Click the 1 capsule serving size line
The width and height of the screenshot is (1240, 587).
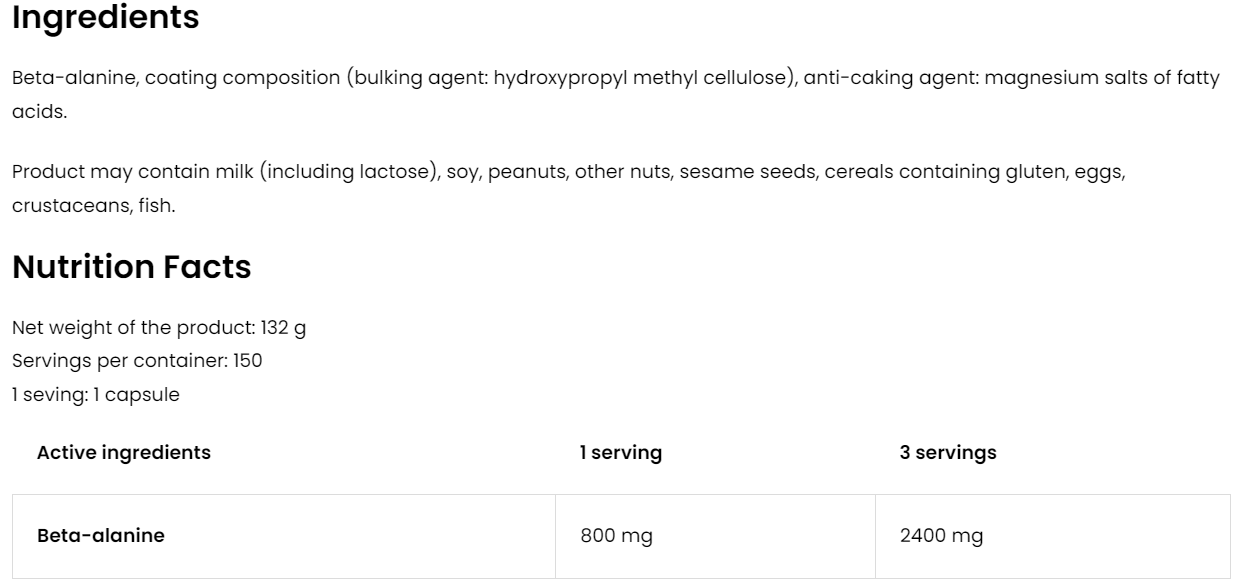96,394
